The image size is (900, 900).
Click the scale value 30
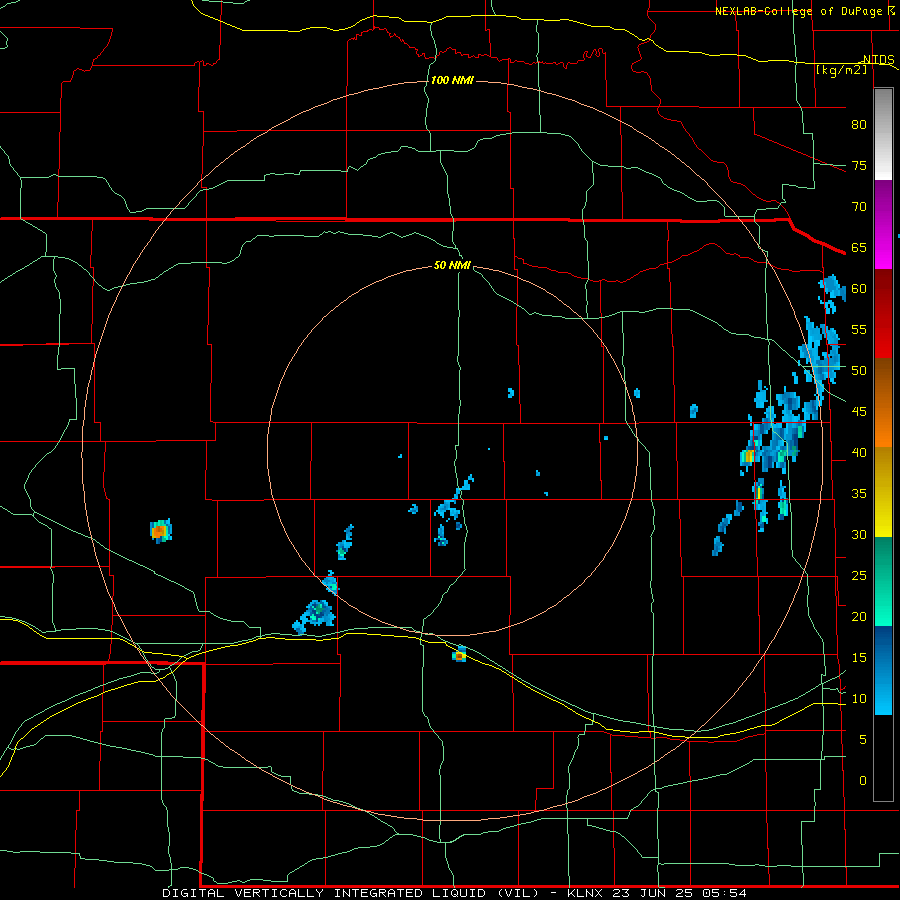pyautogui.click(x=859, y=534)
